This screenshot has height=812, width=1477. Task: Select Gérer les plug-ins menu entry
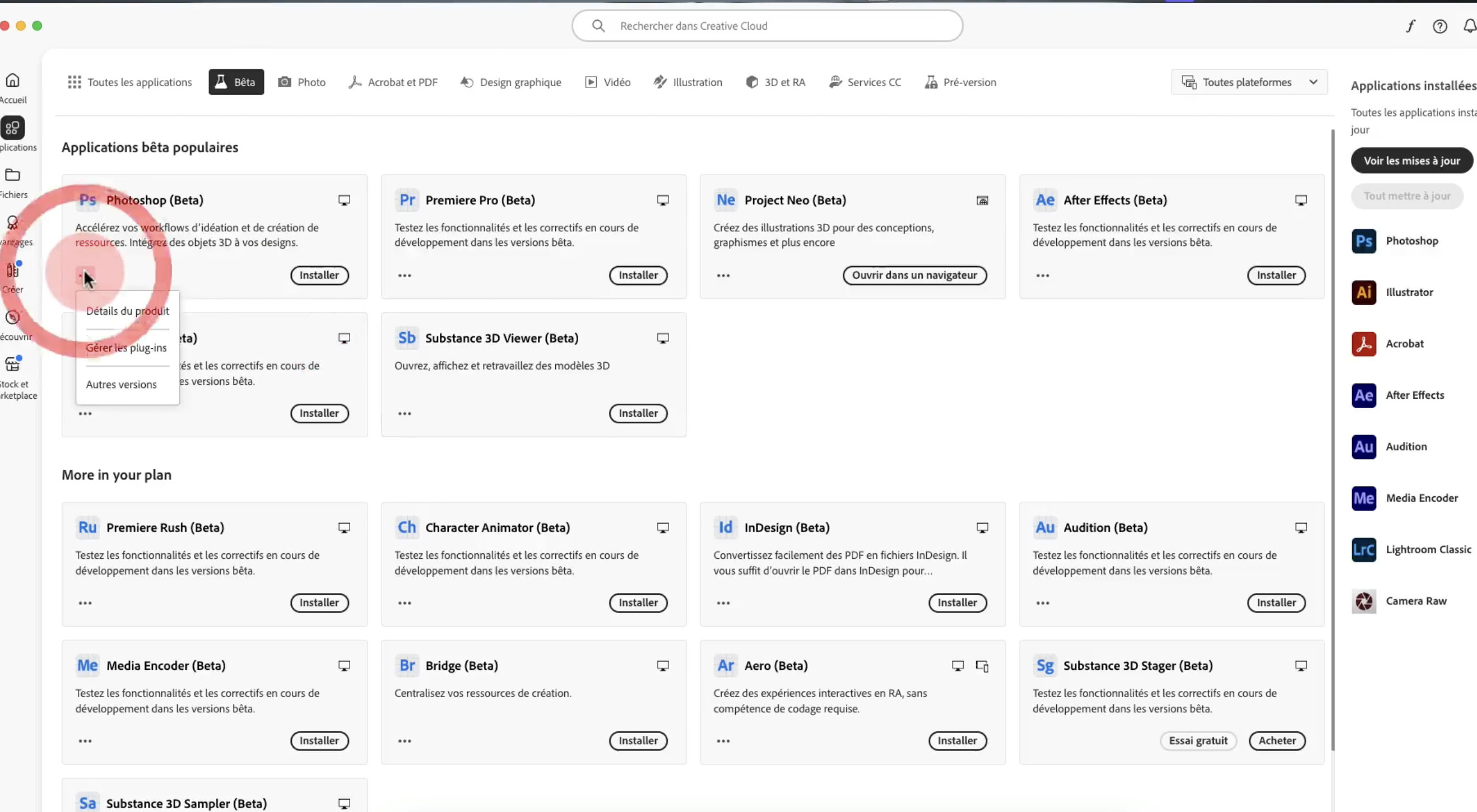point(127,348)
